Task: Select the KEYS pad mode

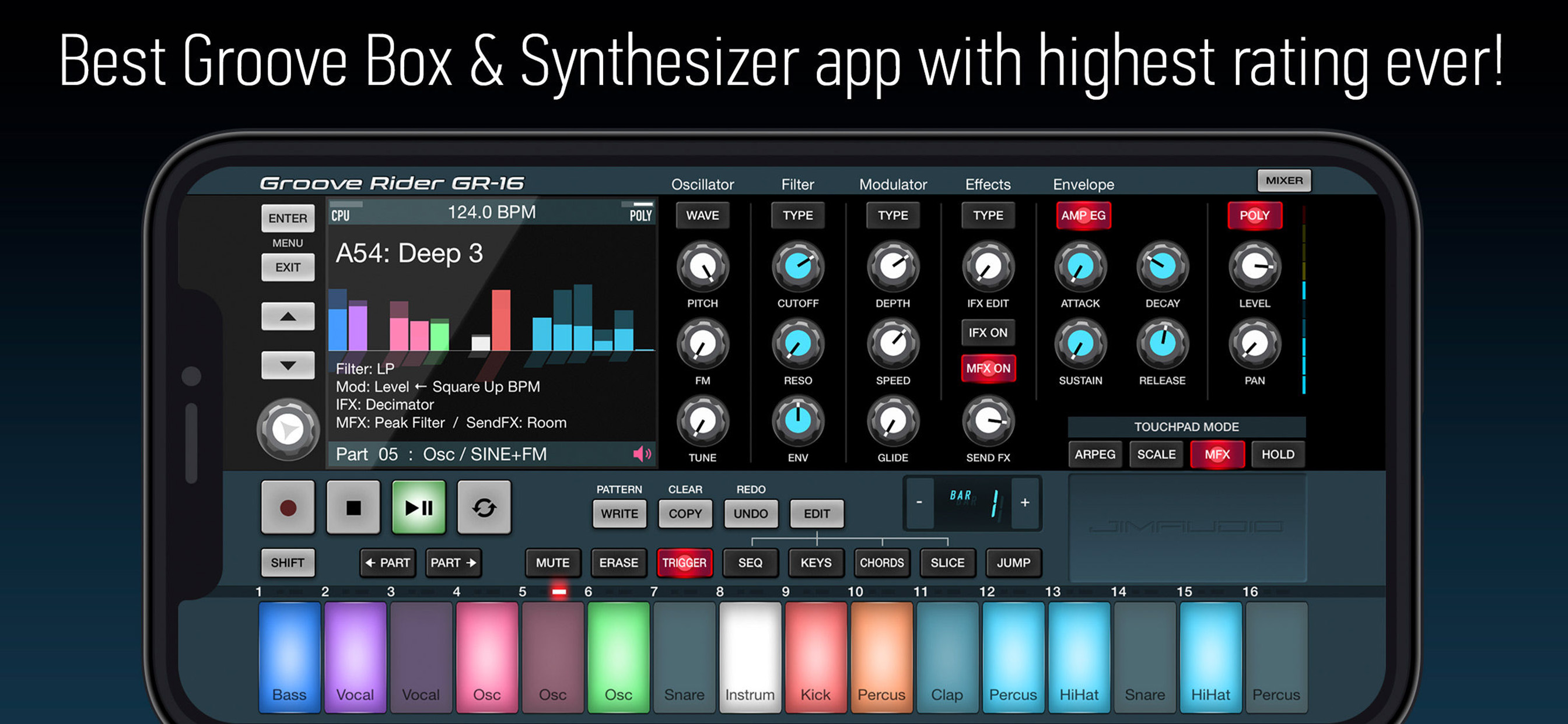Action: coord(816,563)
